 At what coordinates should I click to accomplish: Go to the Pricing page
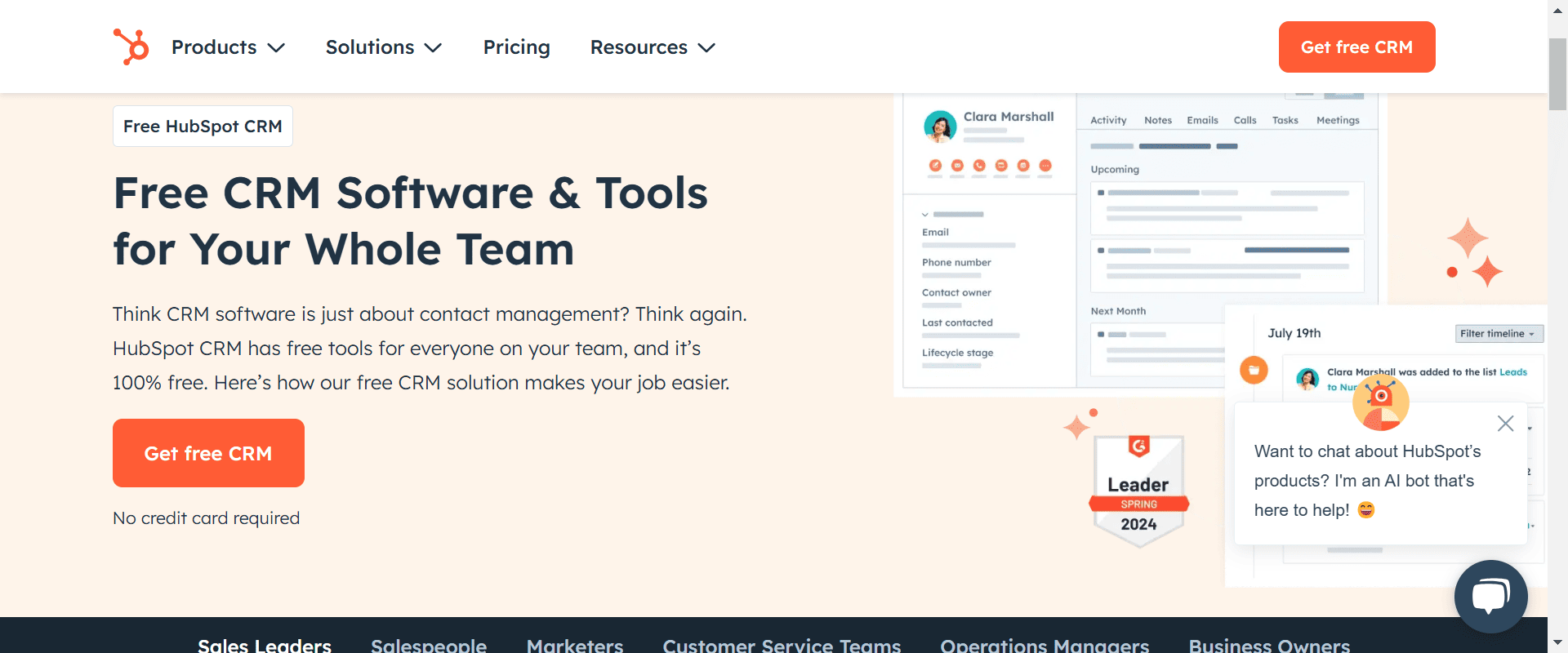(516, 47)
